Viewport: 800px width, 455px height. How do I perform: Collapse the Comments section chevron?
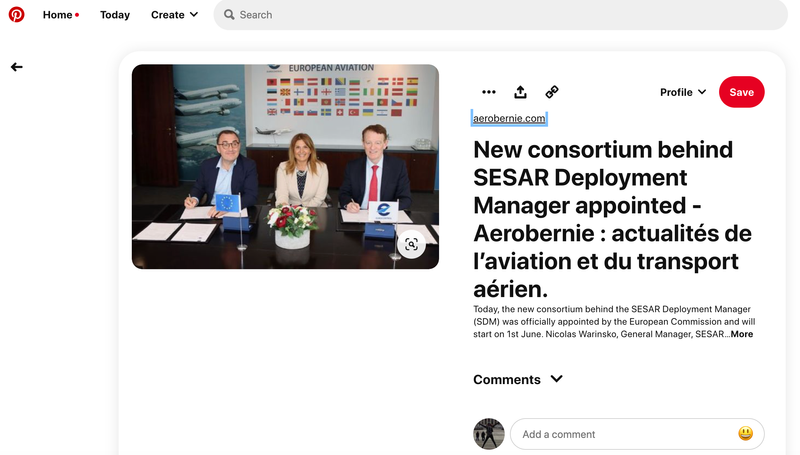(557, 379)
